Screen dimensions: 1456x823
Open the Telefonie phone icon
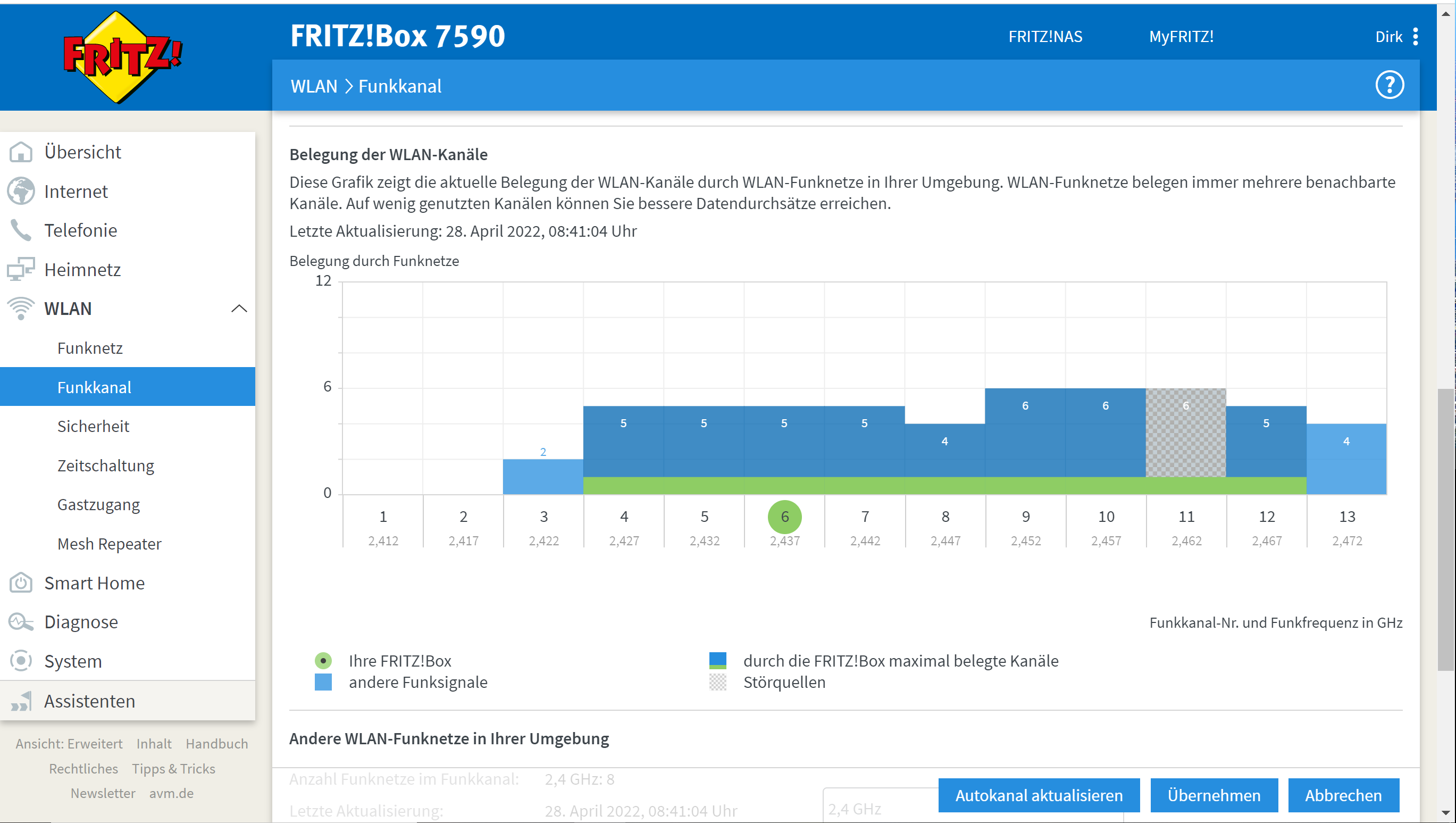pyautogui.click(x=21, y=230)
